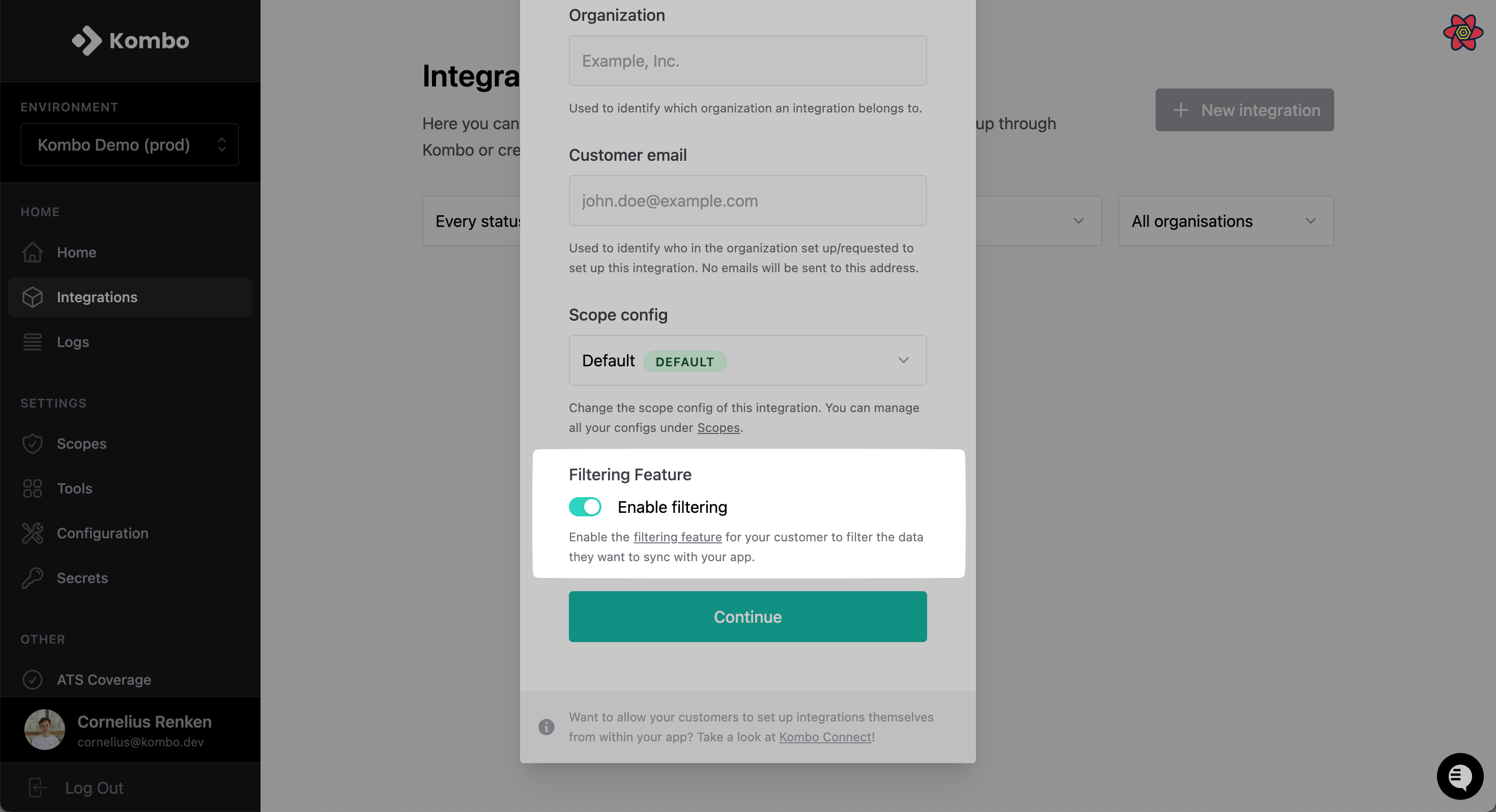This screenshot has height=812, width=1496.
Task: Open the Kombo Connect link
Action: (x=825, y=737)
